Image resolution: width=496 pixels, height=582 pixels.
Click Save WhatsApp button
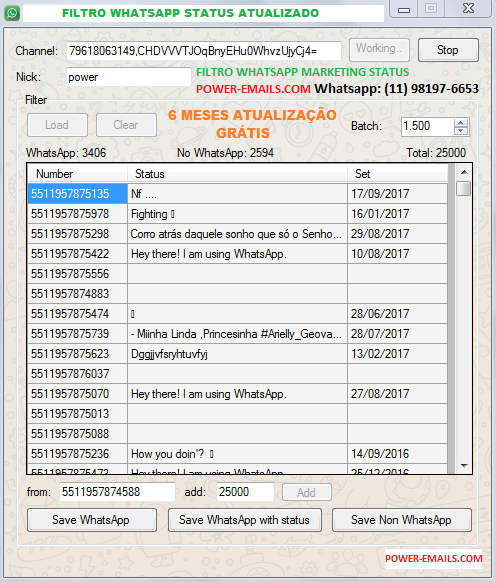click(x=91, y=520)
